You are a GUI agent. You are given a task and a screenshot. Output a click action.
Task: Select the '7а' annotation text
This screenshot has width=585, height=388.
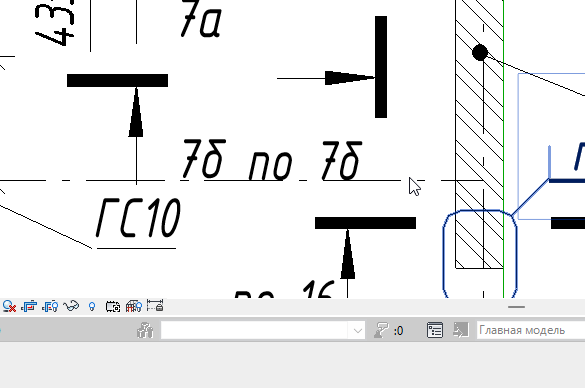pyautogui.click(x=201, y=19)
